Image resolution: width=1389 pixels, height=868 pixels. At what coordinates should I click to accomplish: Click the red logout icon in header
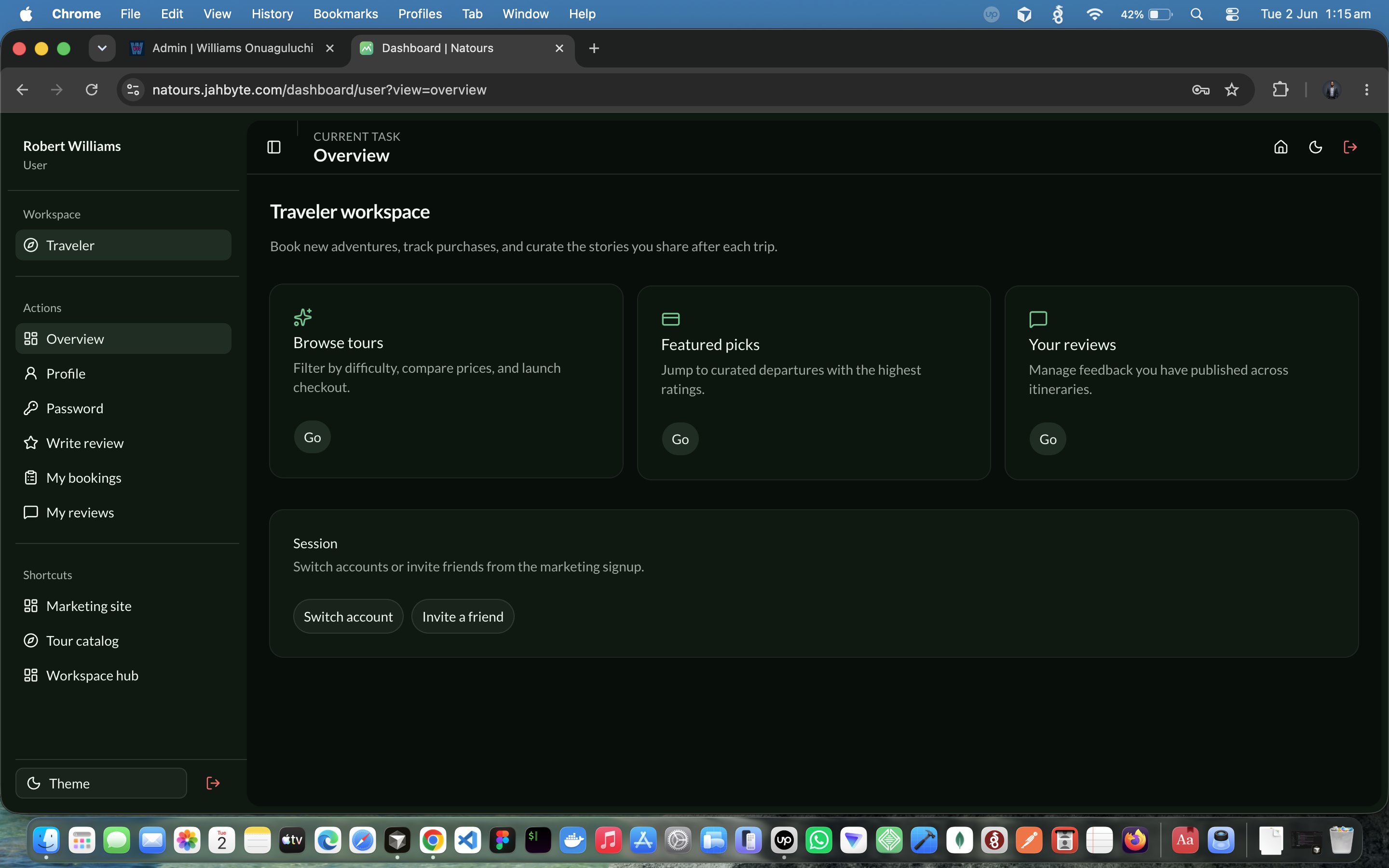pyautogui.click(x=1350, y=148)
